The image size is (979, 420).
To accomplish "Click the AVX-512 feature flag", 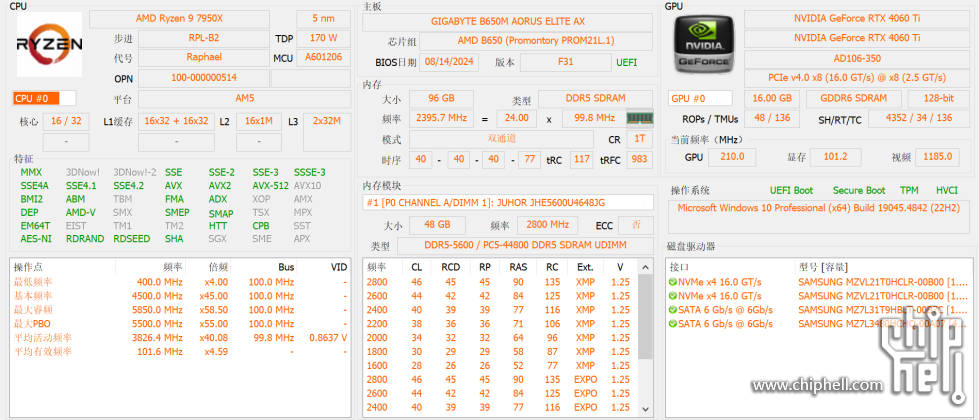I will (270, 186).
